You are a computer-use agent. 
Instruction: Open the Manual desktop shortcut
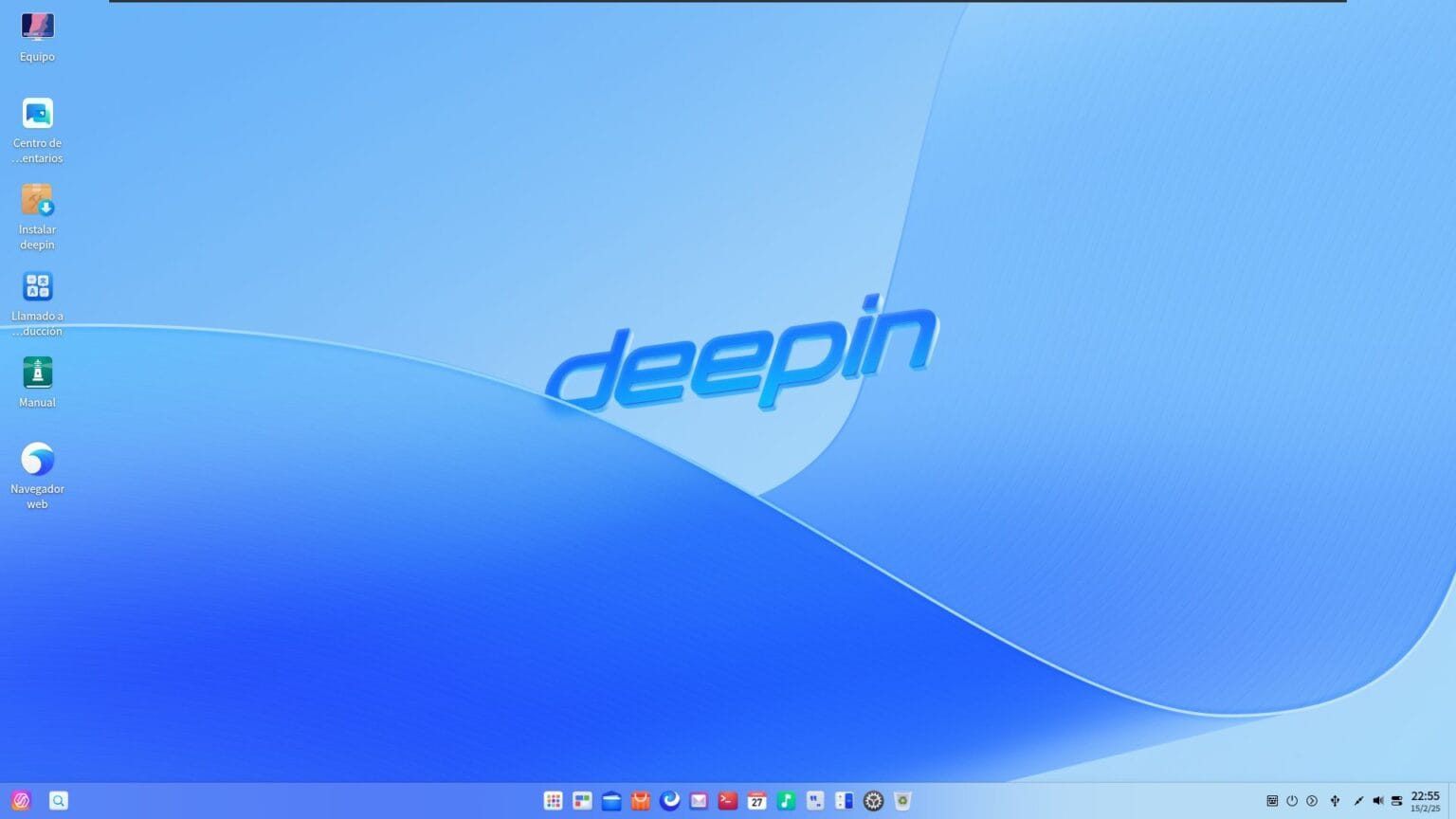click(37, 372)
